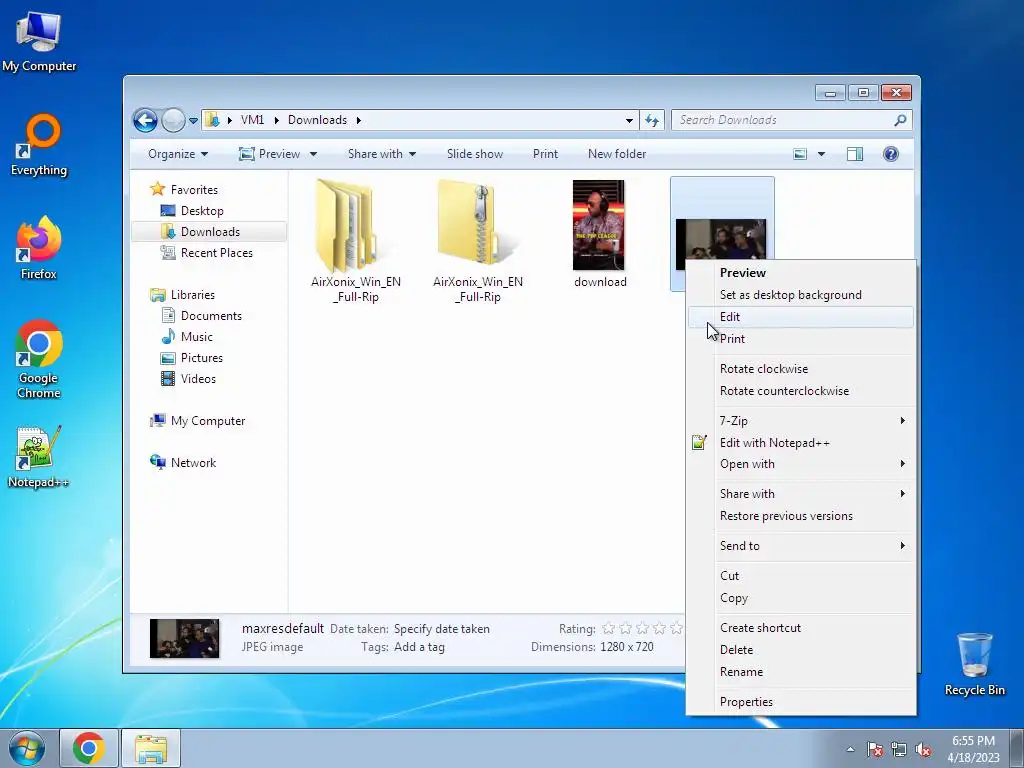1024x768 pixels.
Task: Launch Everything search shortcut
Action: [39, 145]
